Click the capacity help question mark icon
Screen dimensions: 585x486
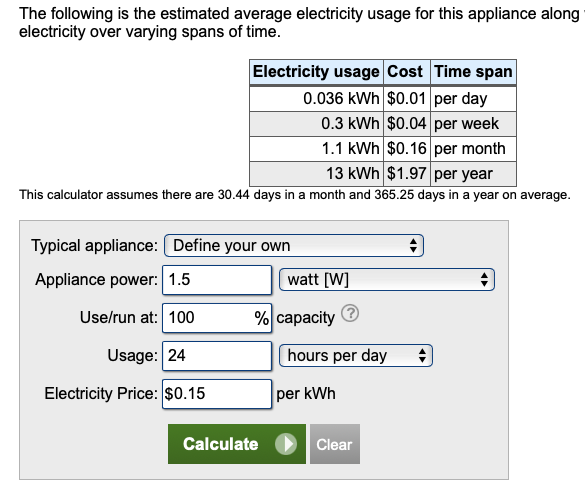(x=350, y=313)
